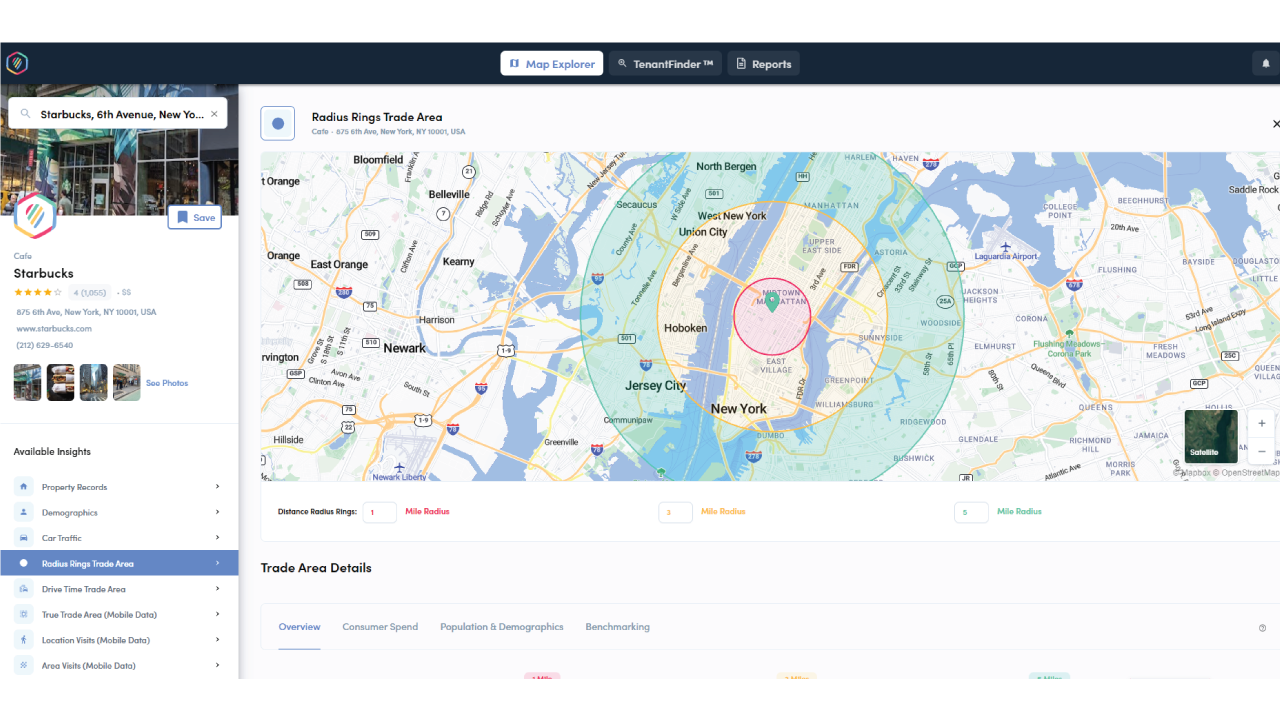Switch to the Consumer Spend tab
Image resolution: width=1280 pixels, height=720 pixels.
(380, 626)
